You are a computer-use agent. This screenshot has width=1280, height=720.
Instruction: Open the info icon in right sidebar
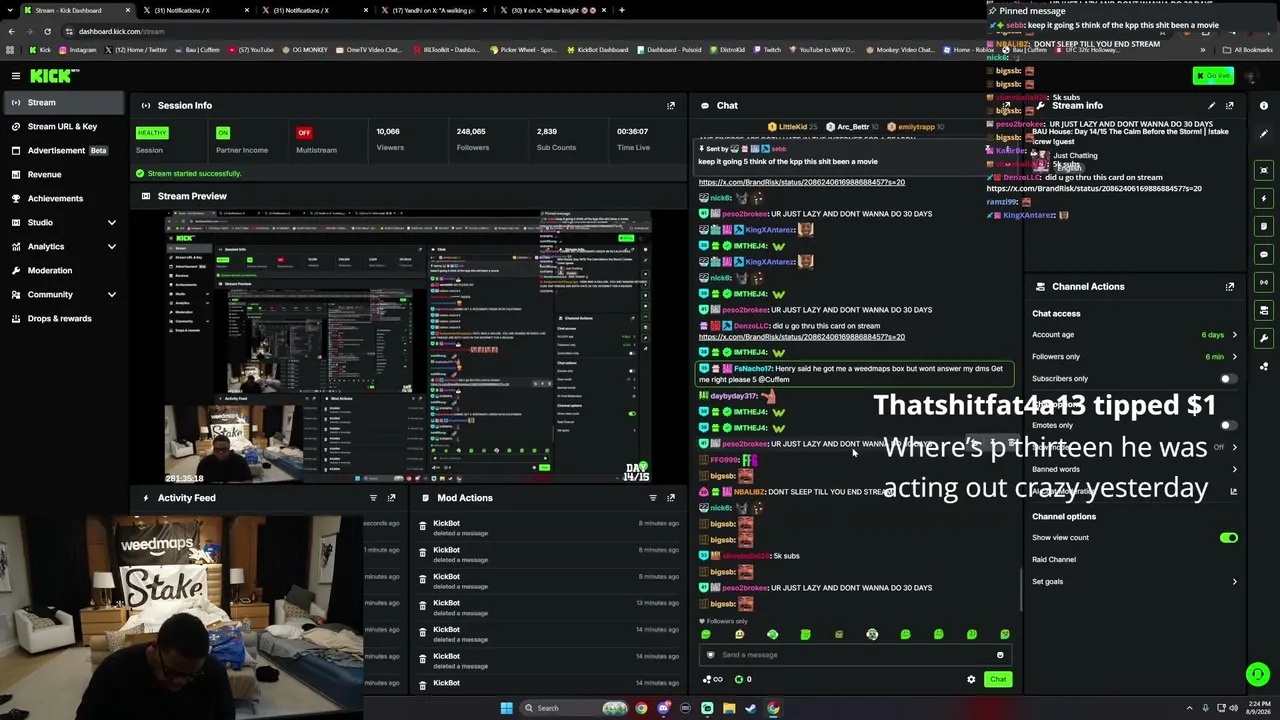[1264, 106]
